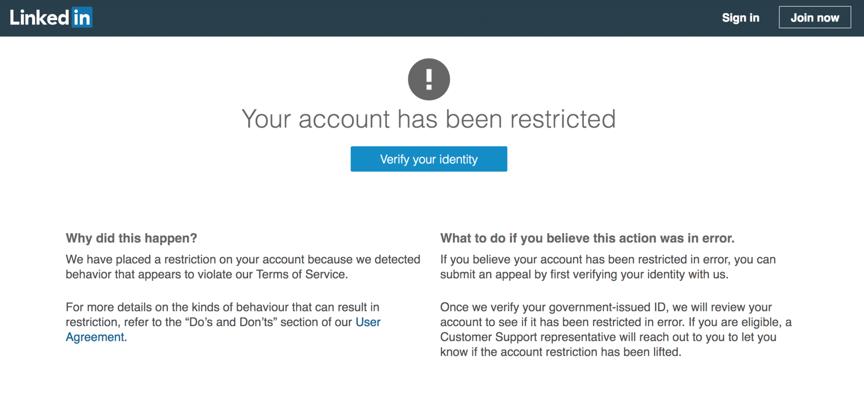Click the empty middle of the dark header bar
This screenshot has height=400, width=864.
(x=400, y=17)
